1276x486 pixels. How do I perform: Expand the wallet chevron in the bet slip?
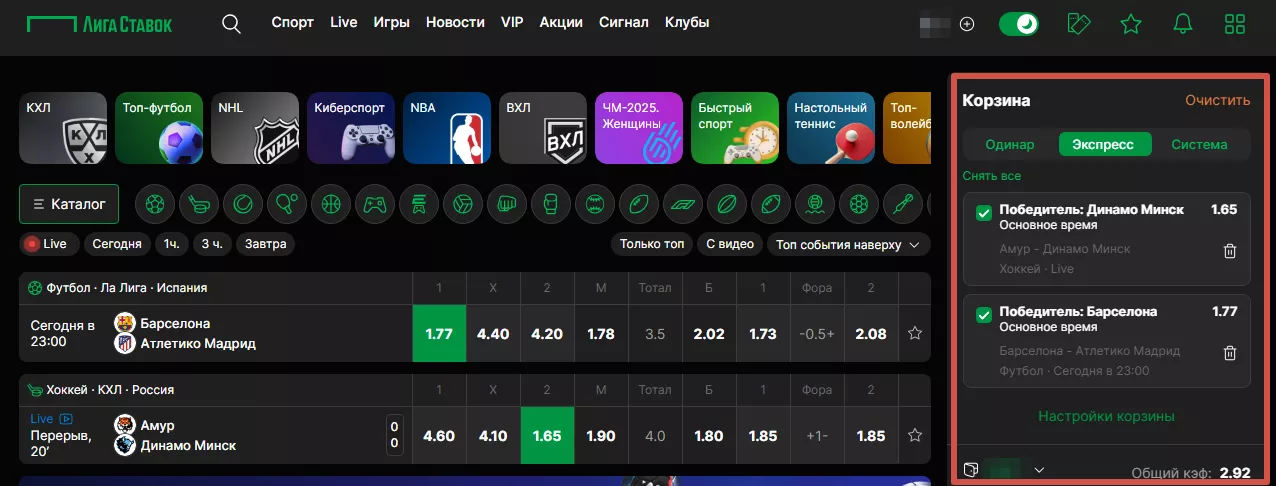1040,470
